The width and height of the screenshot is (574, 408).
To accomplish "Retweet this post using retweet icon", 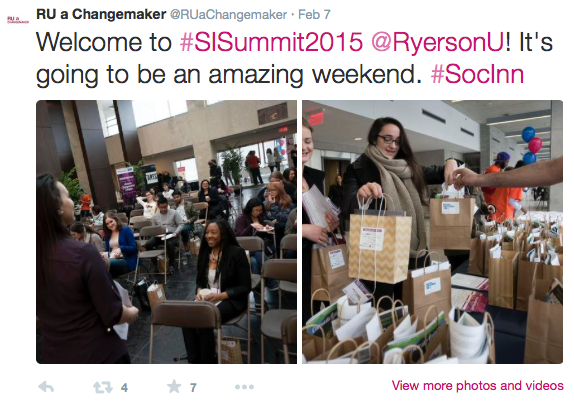I will pos(102,387).
